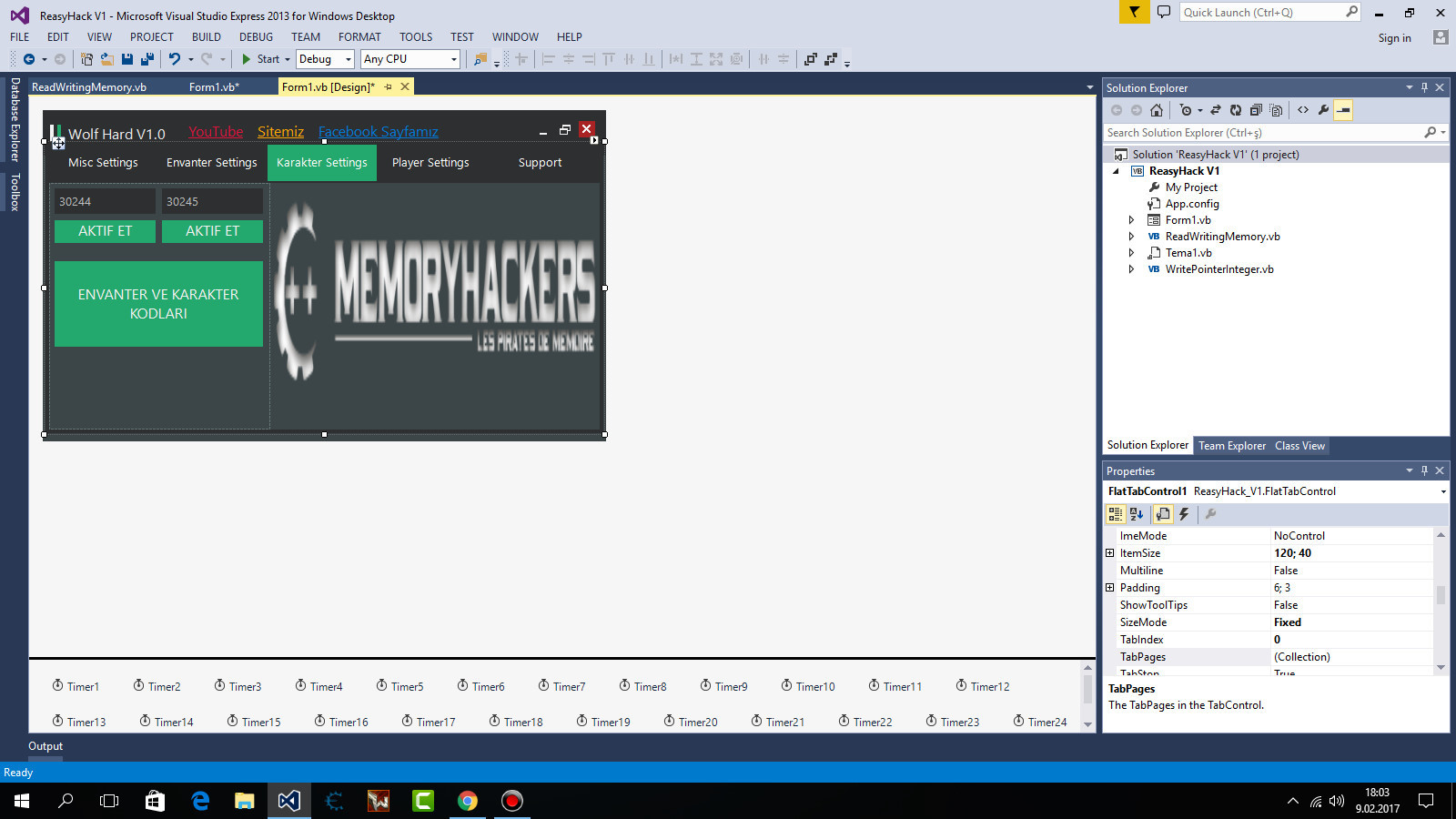Create a new project from the toolbar
The image size is (1456, 819).
coord(86,59)
